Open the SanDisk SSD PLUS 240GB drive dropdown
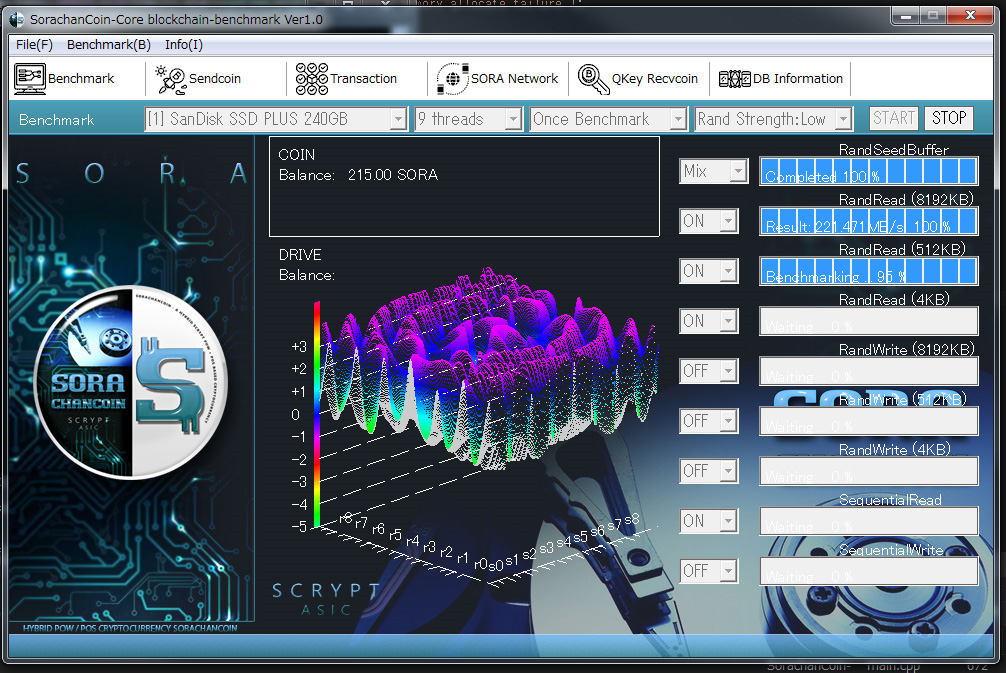The width and height of the screenshot is (1006, 673). pos(276,119)
